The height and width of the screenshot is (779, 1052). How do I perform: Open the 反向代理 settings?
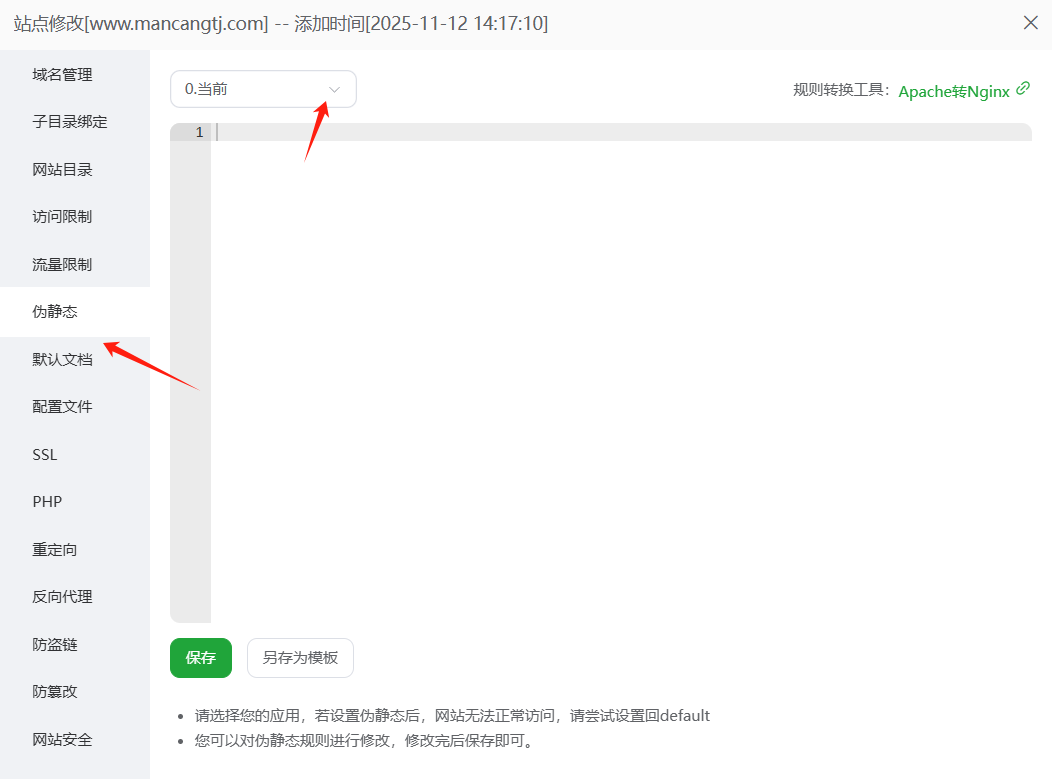click(x=62, y=597)
